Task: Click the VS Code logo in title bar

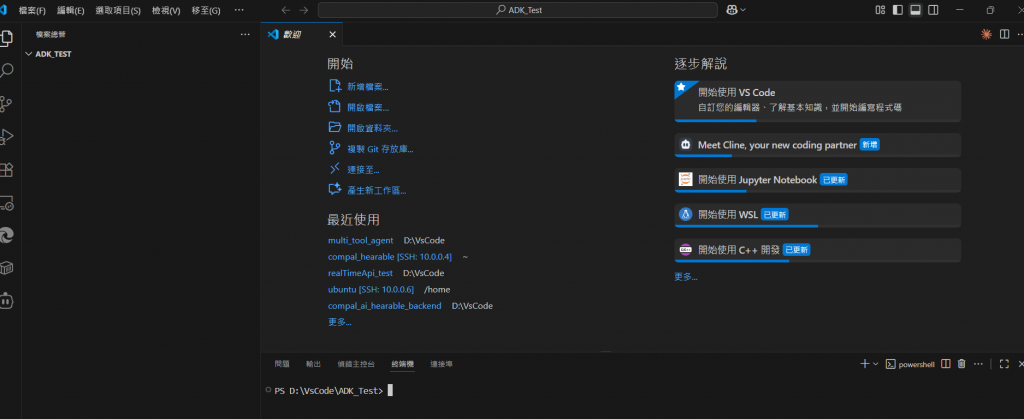Action: [x=3, y=10]
